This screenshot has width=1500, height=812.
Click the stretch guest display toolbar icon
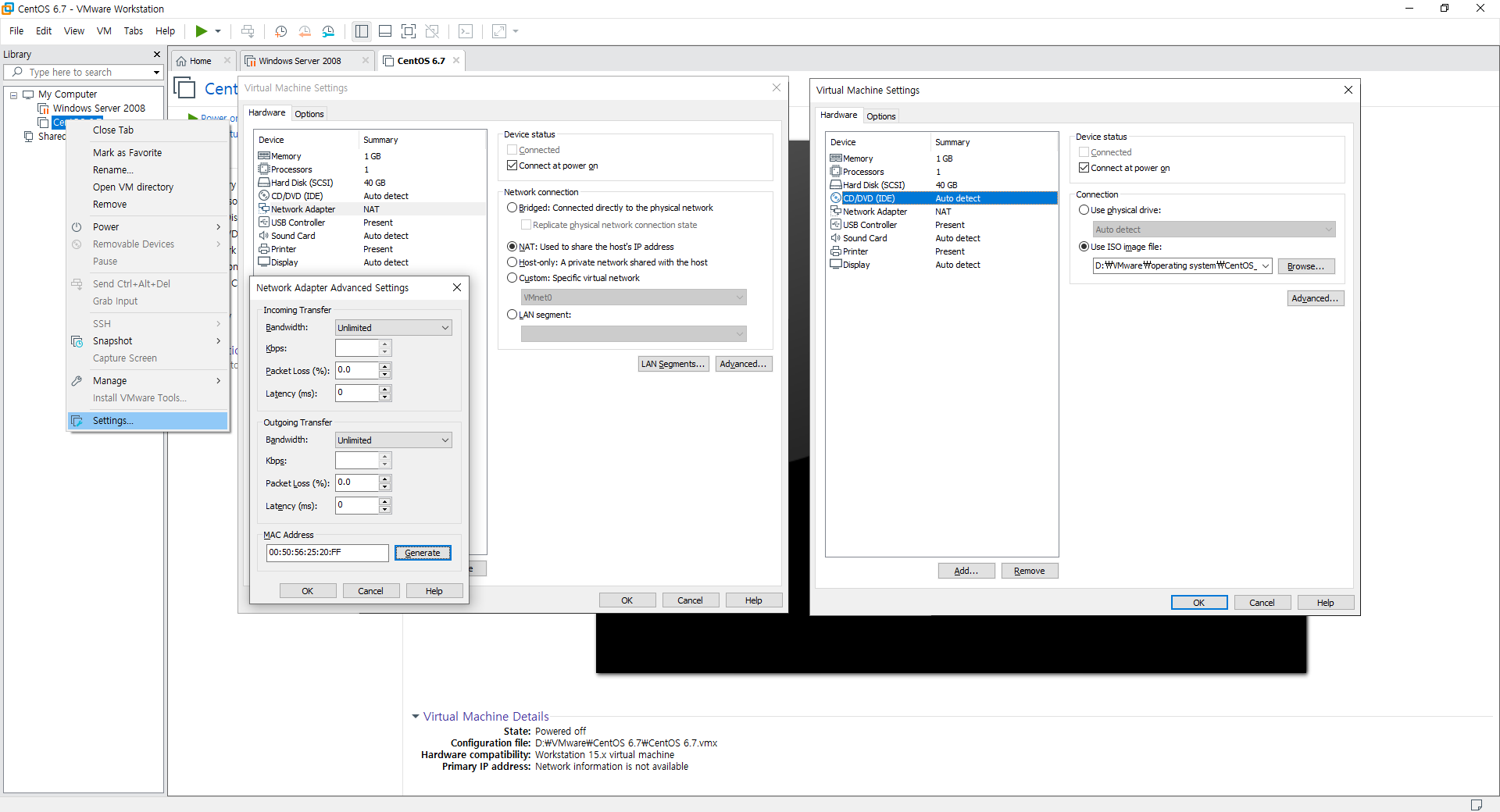499,31
